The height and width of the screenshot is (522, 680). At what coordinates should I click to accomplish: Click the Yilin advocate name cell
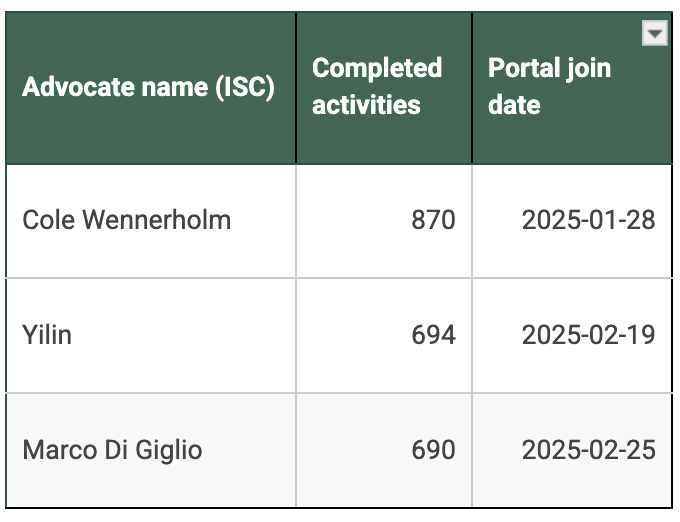(x=48, y=335)
